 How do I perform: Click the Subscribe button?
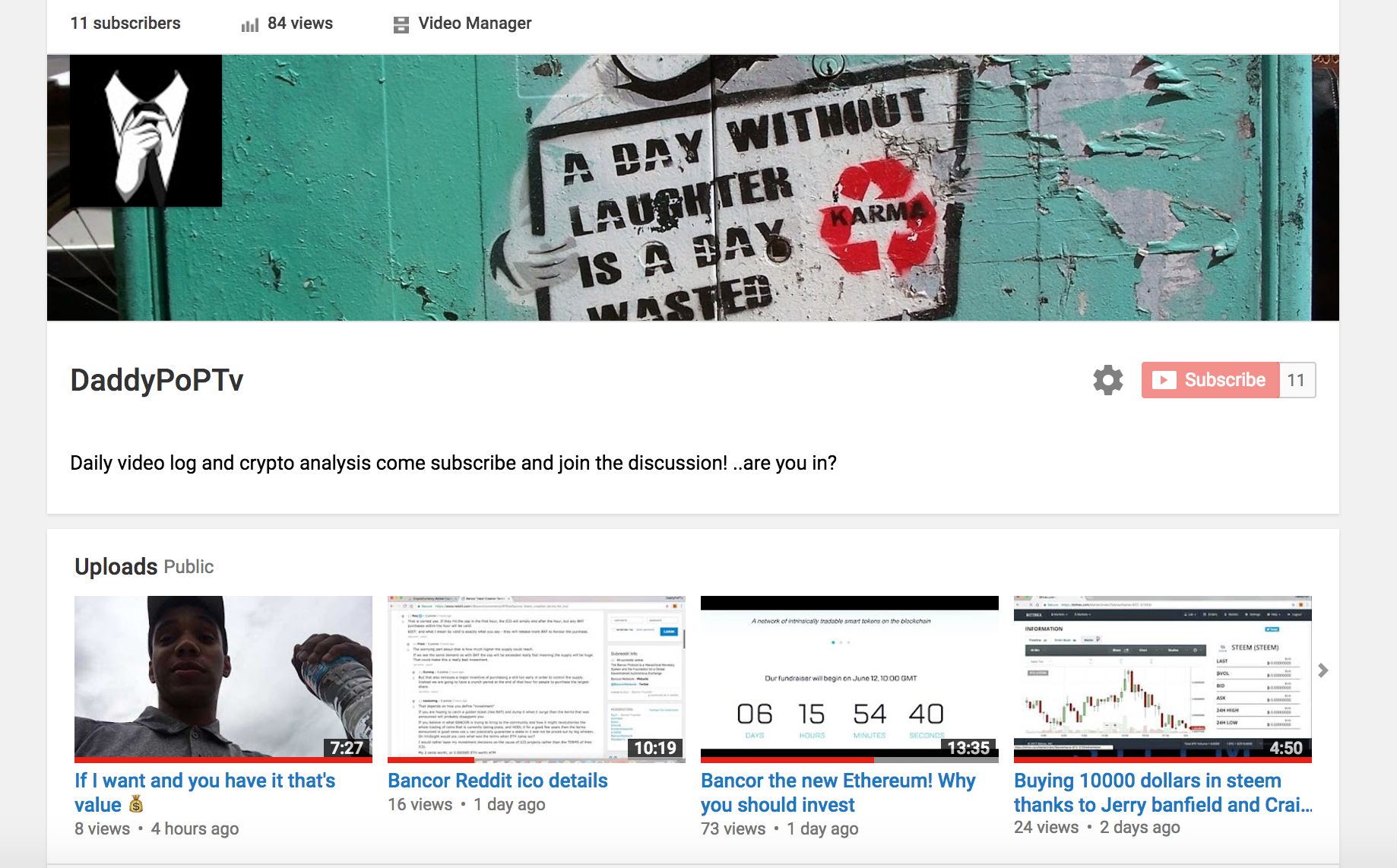tap(1211, 380)
